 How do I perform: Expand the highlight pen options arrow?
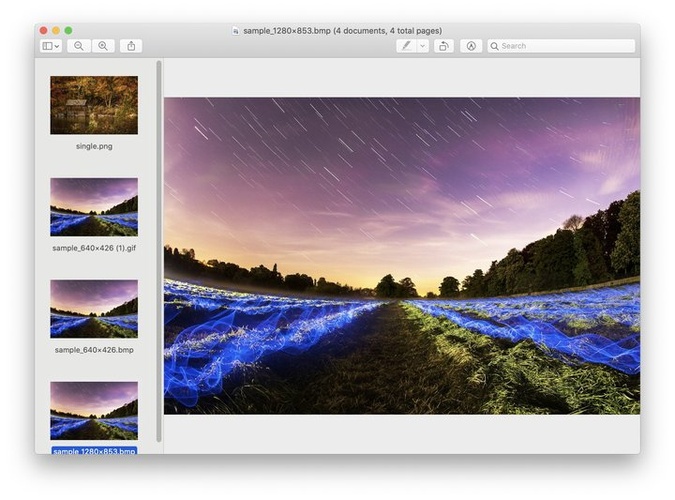pos(423,46)
